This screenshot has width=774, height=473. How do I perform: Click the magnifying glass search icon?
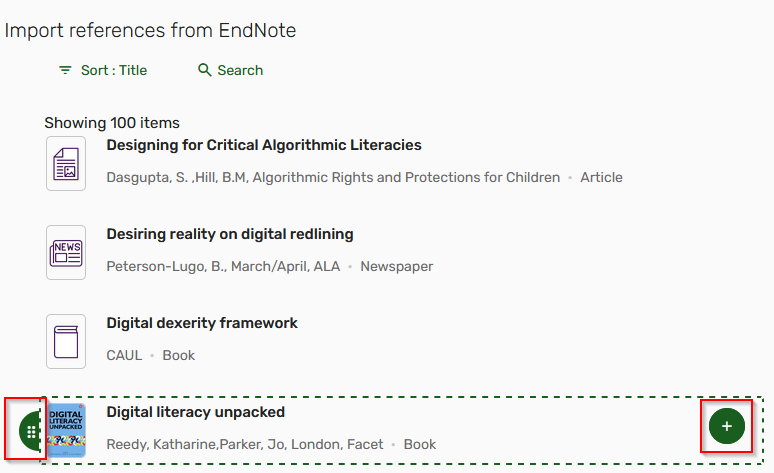click(204, 70)
